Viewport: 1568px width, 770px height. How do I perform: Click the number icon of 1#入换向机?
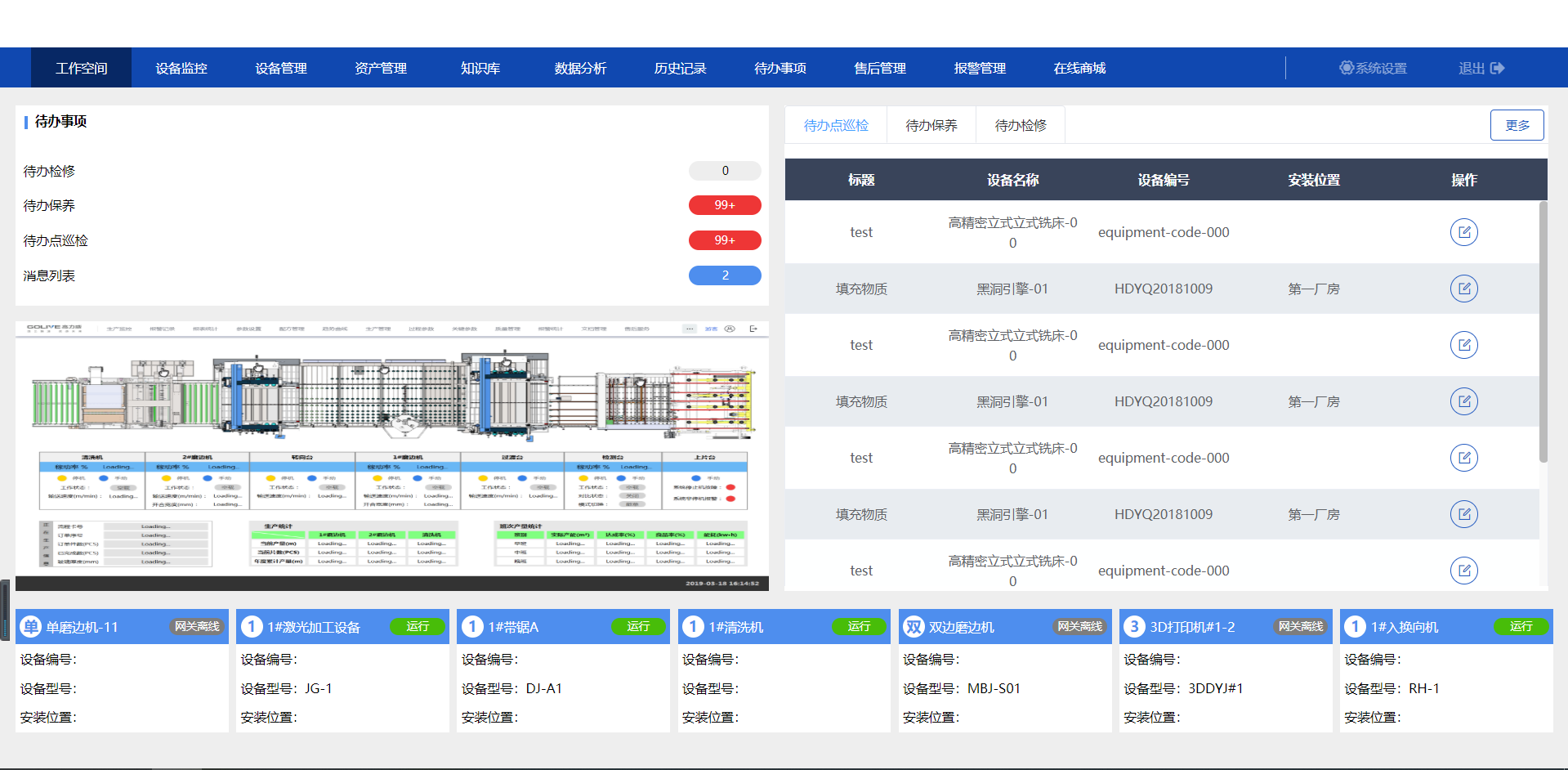pyautogui.click(x=1355, y=627)
